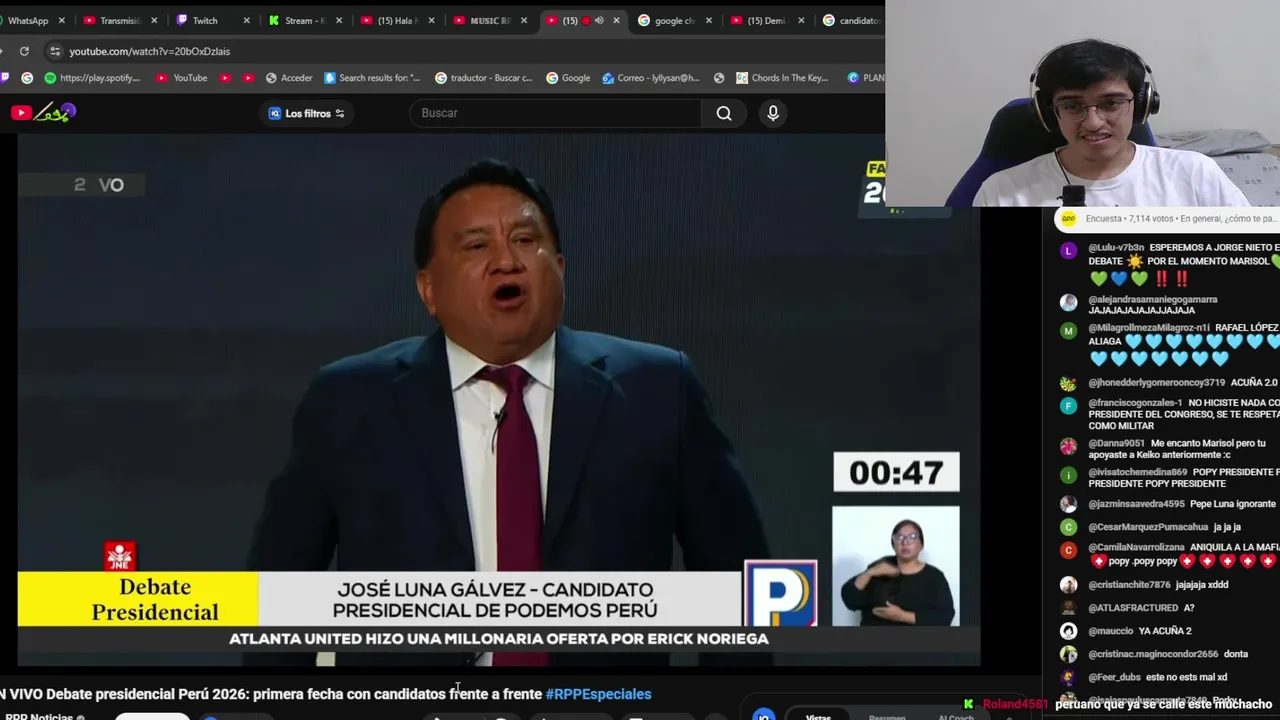Viewport: 1280px width, 720px height.
Task: Click chat user @alejandrasamaniegogamarra
Action: point(1152,299)
